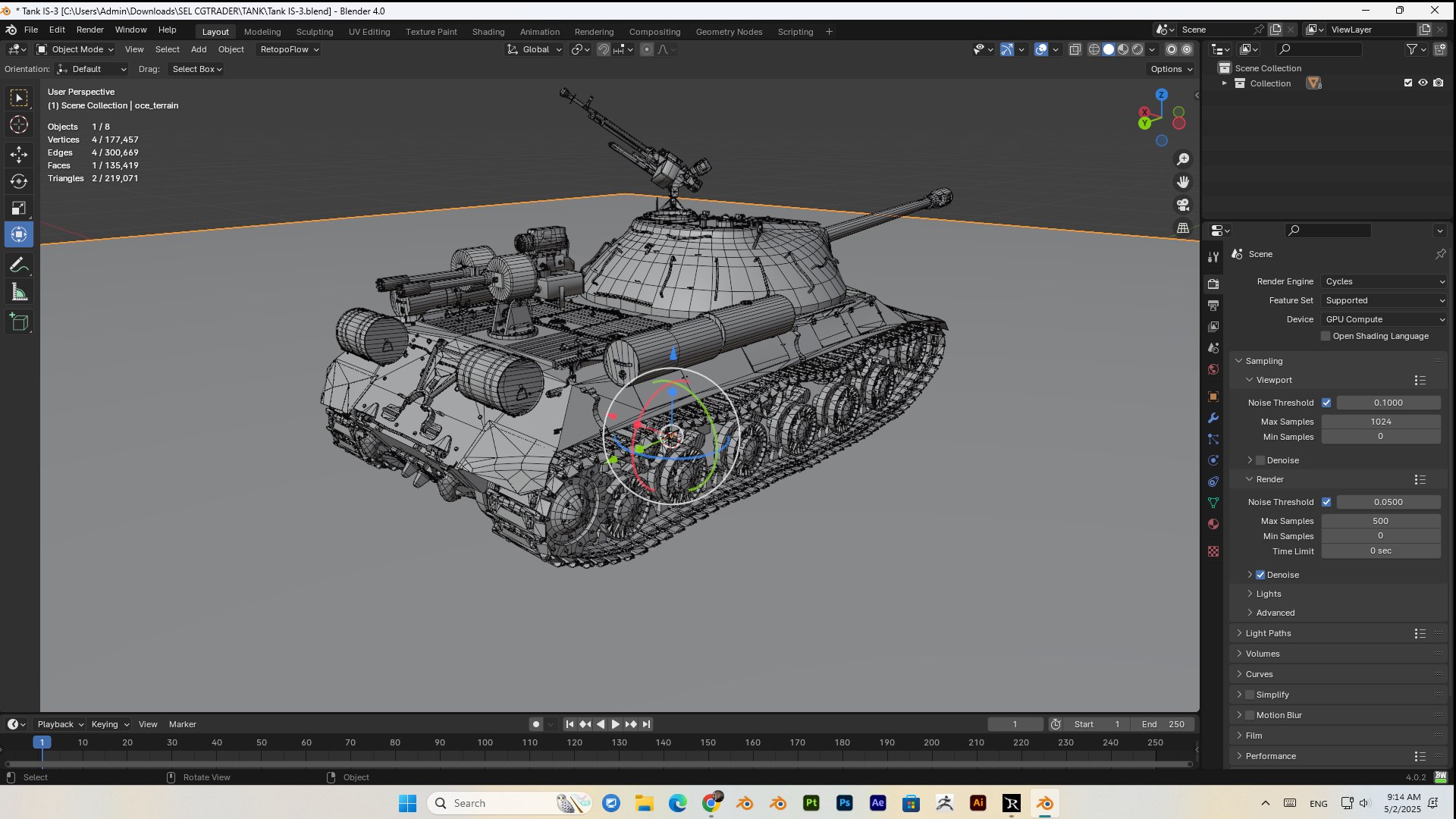Open the Output properties tab icon
This screenshot has height=819, width=1456.
point(1213,306)
